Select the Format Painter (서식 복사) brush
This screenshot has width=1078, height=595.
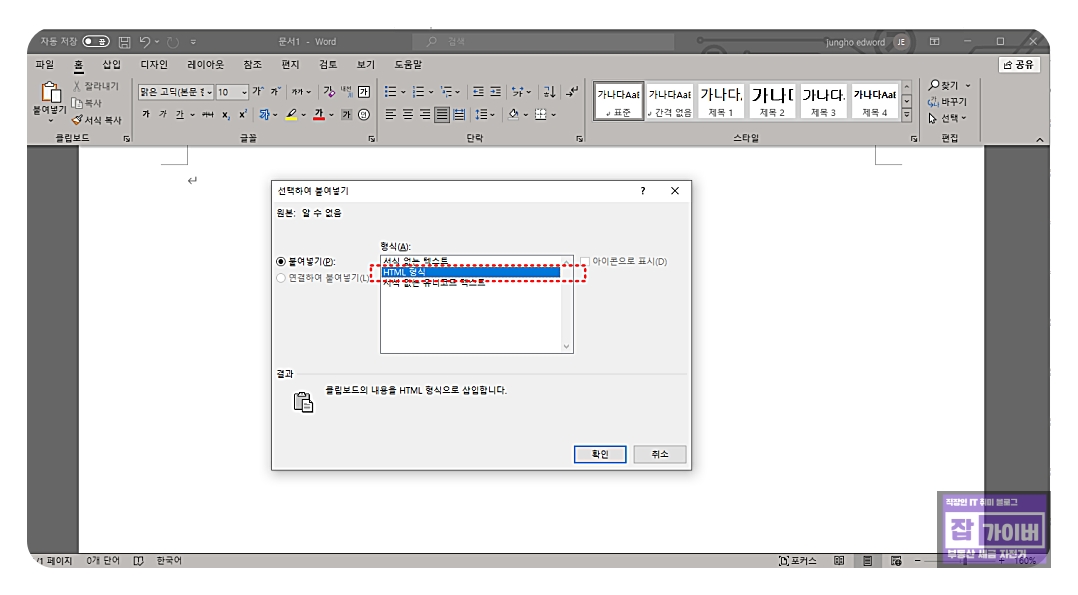pos(77,120)
